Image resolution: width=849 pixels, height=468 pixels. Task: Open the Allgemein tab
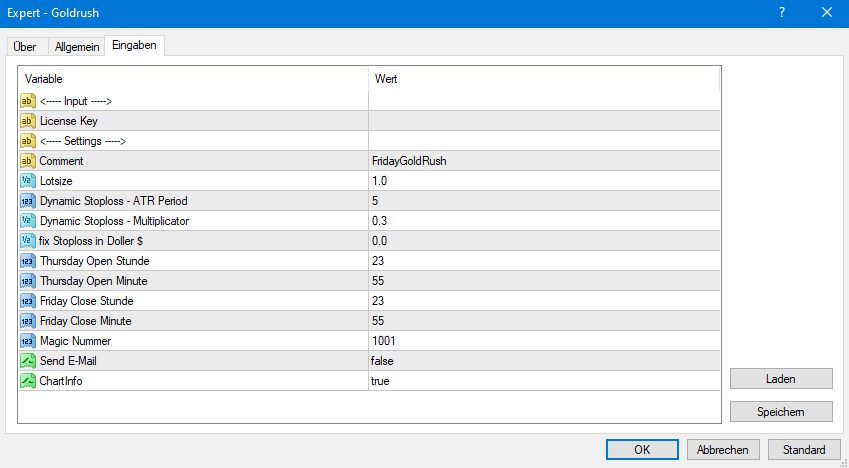pos(75,47)
